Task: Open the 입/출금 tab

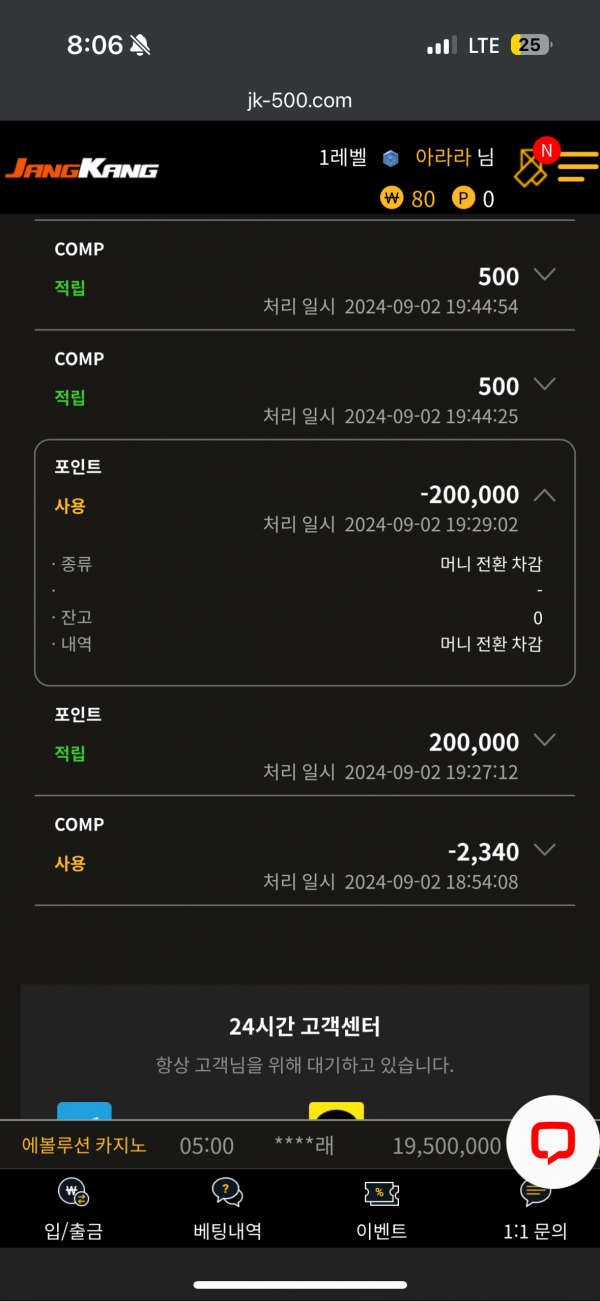Action: (74, 1209)
